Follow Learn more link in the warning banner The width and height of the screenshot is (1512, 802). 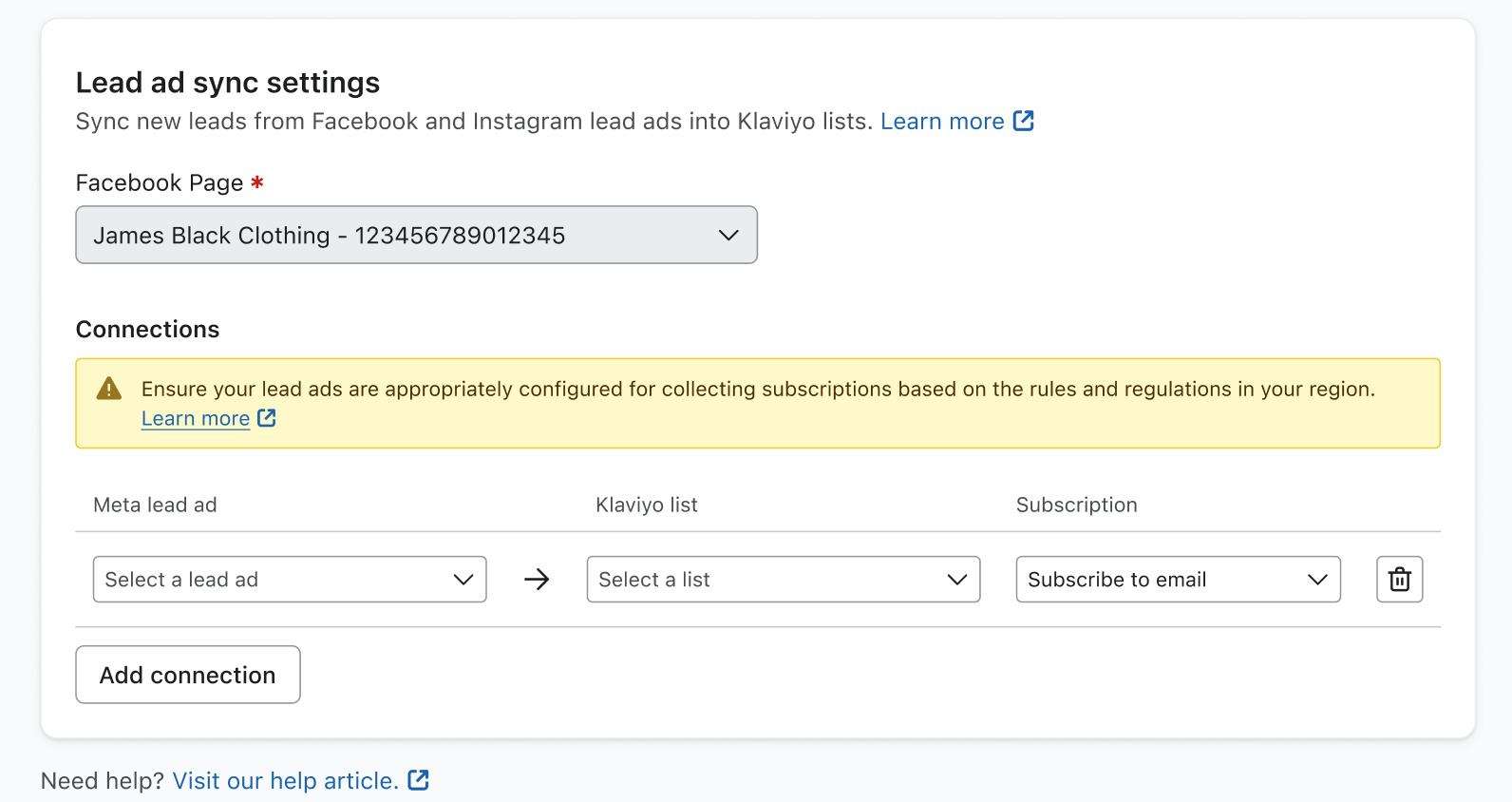[x=196, y=419]
